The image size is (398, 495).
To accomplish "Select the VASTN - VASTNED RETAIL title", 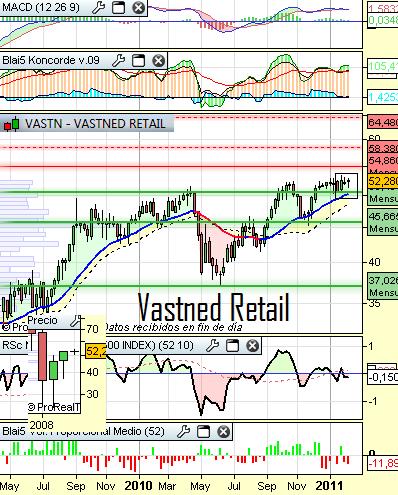I will tap(95, 124).
